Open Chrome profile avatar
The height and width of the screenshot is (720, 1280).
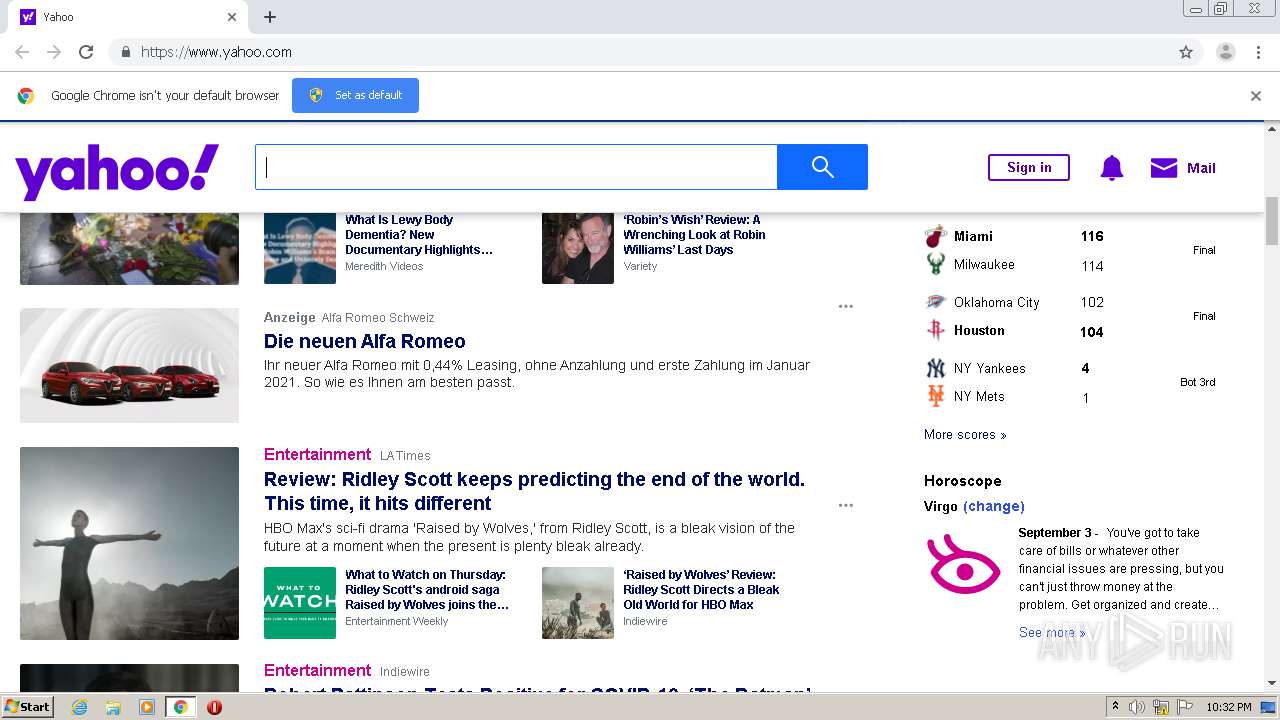click(x=1225, y=52)
